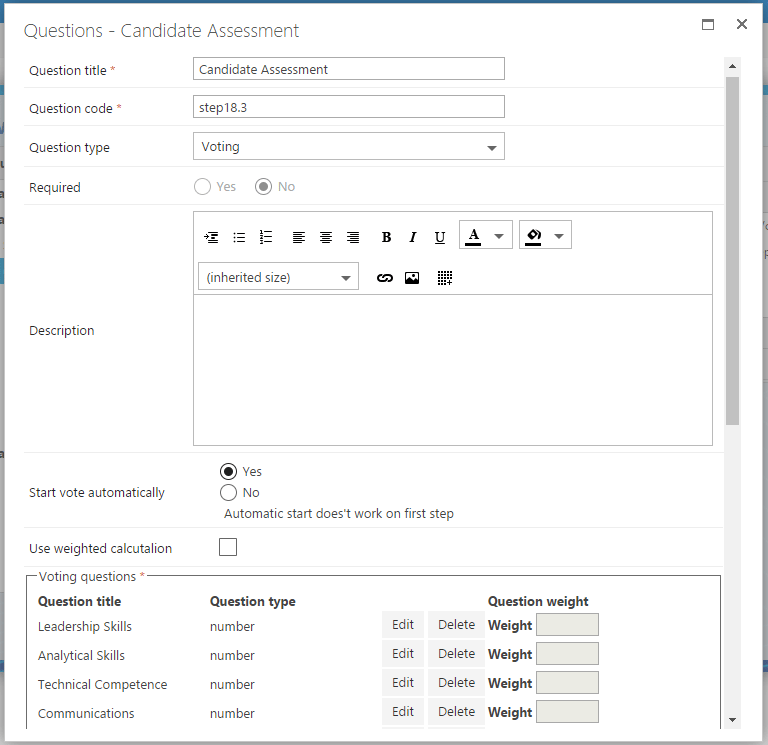Insert a table in the description
Screen dimensions: 768x745
pos(445,278)
